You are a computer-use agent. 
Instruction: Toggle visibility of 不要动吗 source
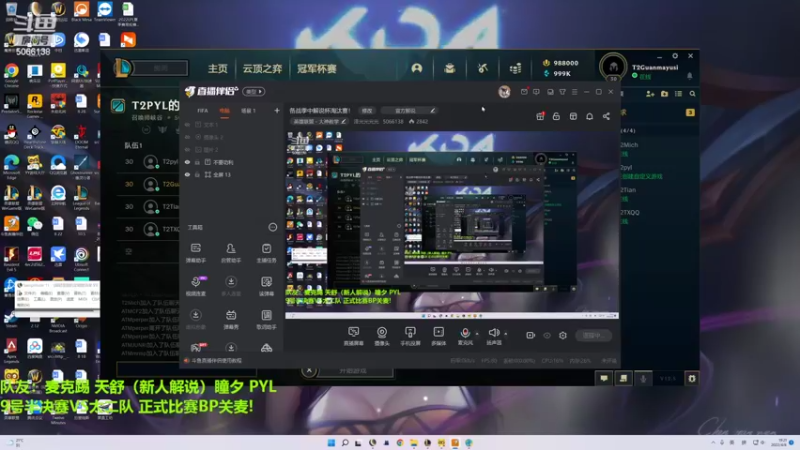[x=187, y=162]
